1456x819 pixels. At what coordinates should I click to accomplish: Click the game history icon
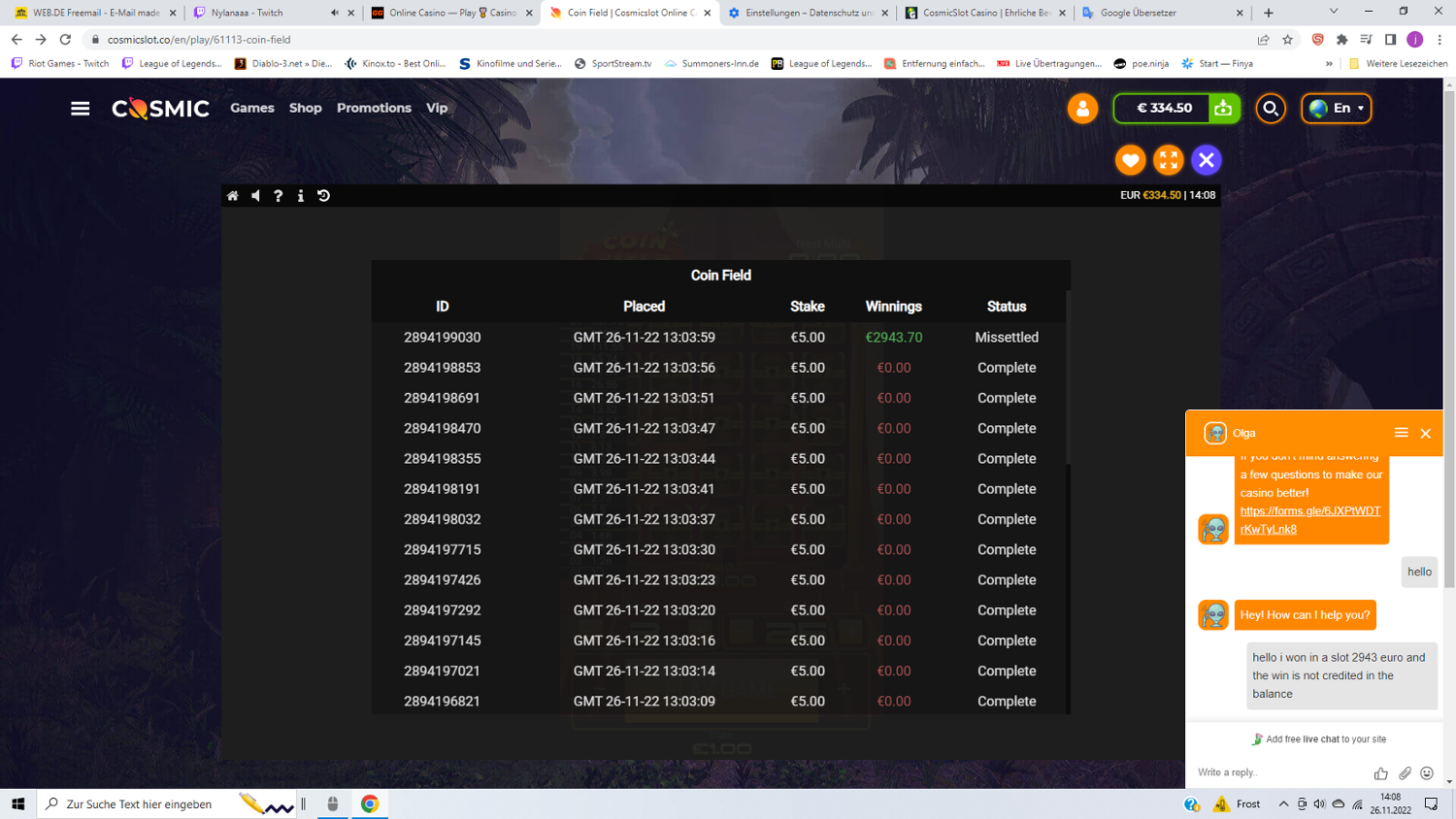coord(324,196)
